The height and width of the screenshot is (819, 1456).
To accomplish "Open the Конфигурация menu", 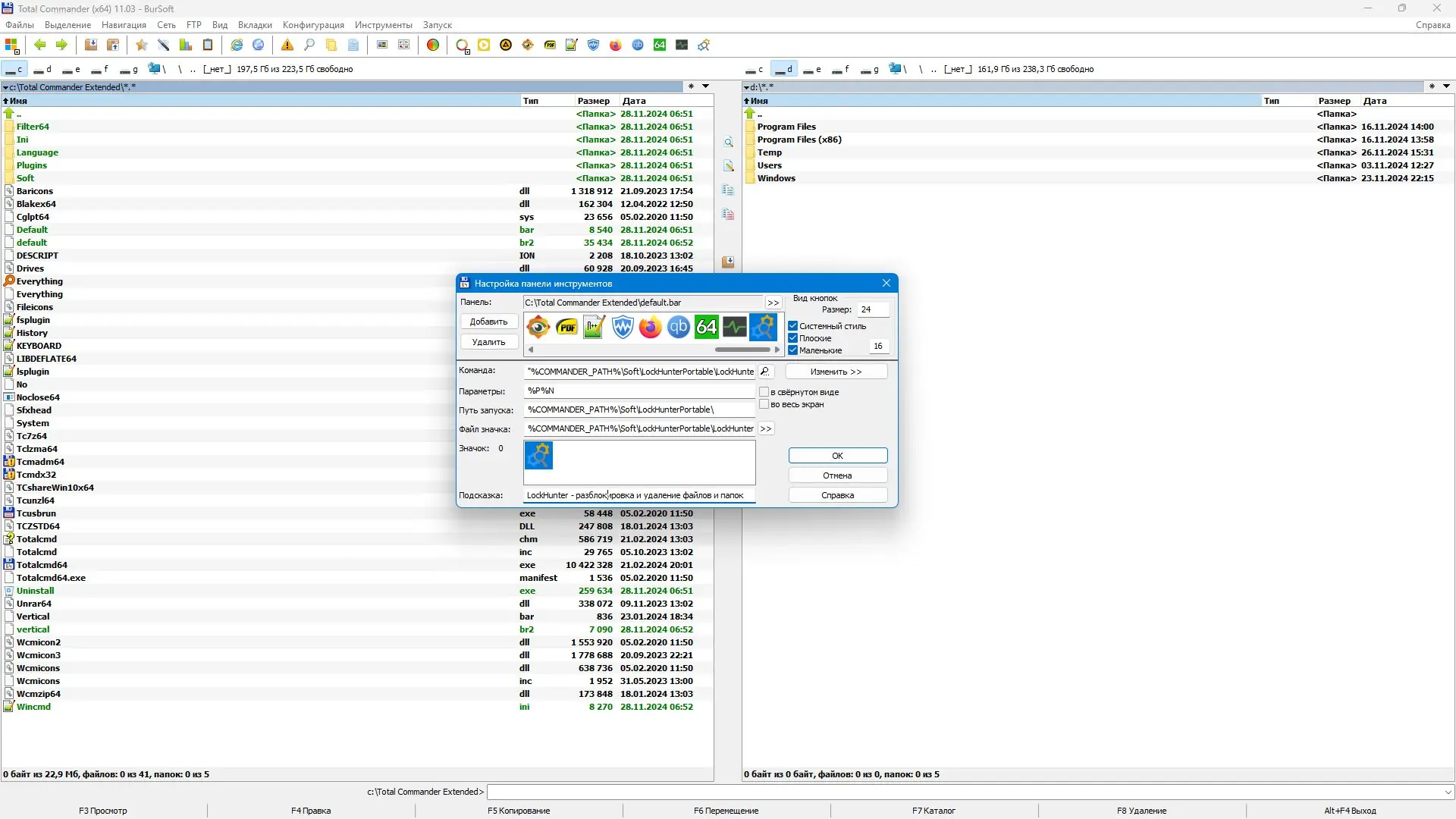I will [x=313, y=25].
